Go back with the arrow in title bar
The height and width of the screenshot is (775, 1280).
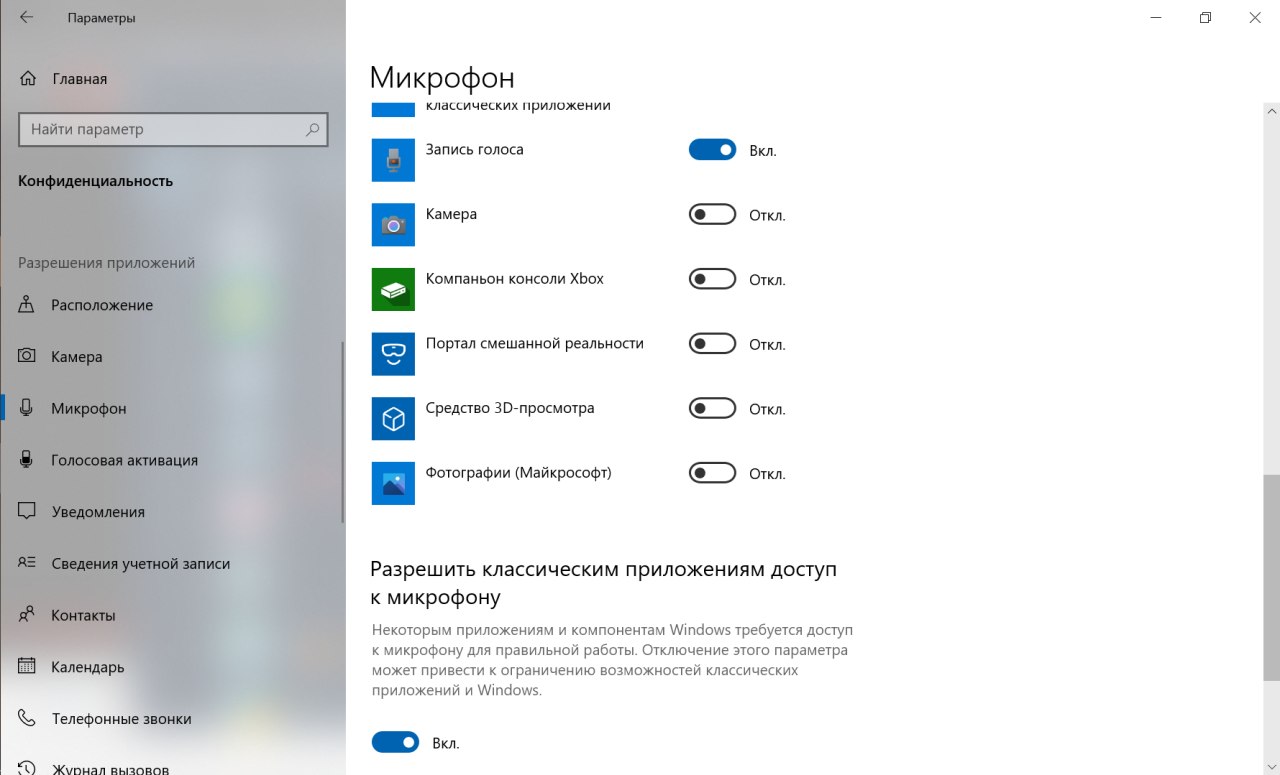point(26,18)
